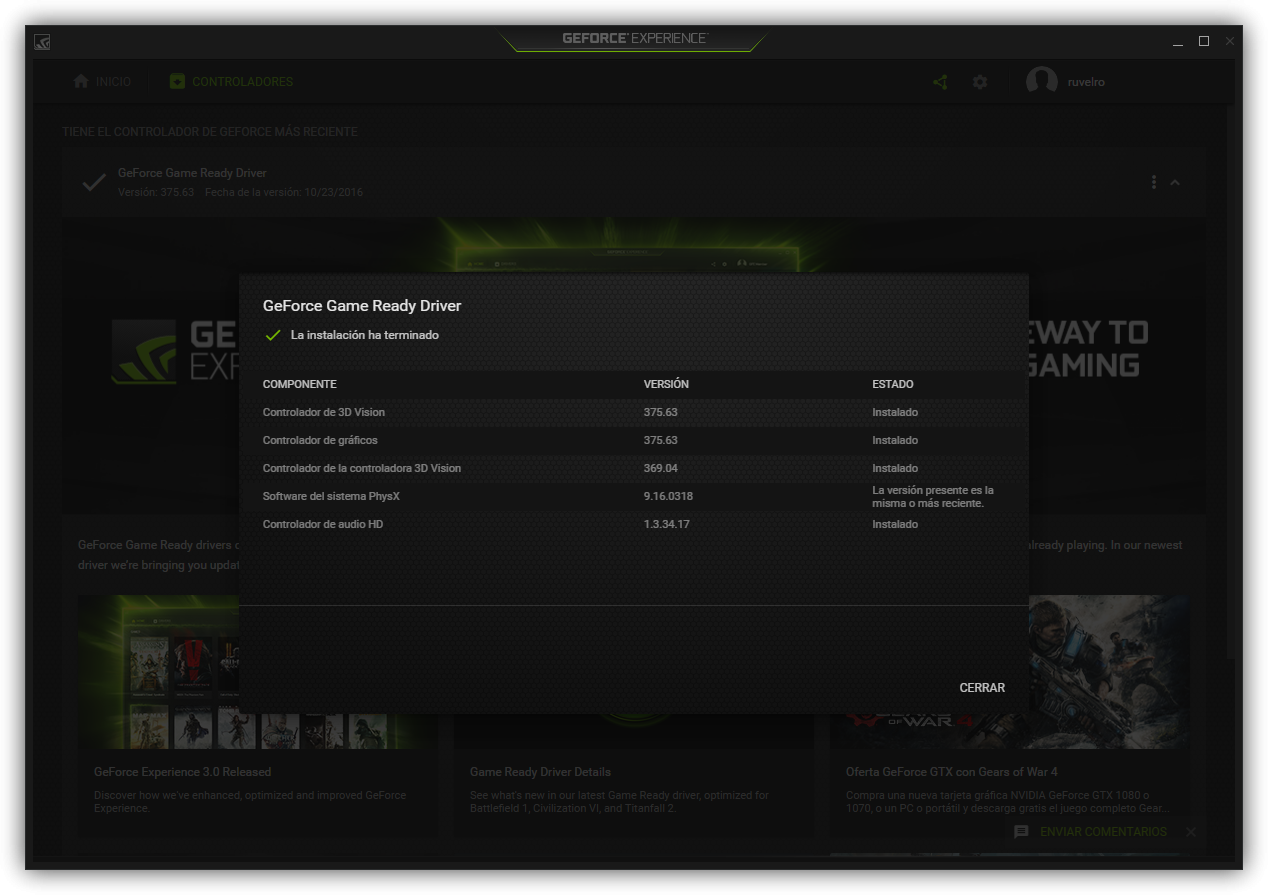Click ENVIAR COMENTARIOS feedback button
Screen dimensions: 1268x895
(1103, 832)
